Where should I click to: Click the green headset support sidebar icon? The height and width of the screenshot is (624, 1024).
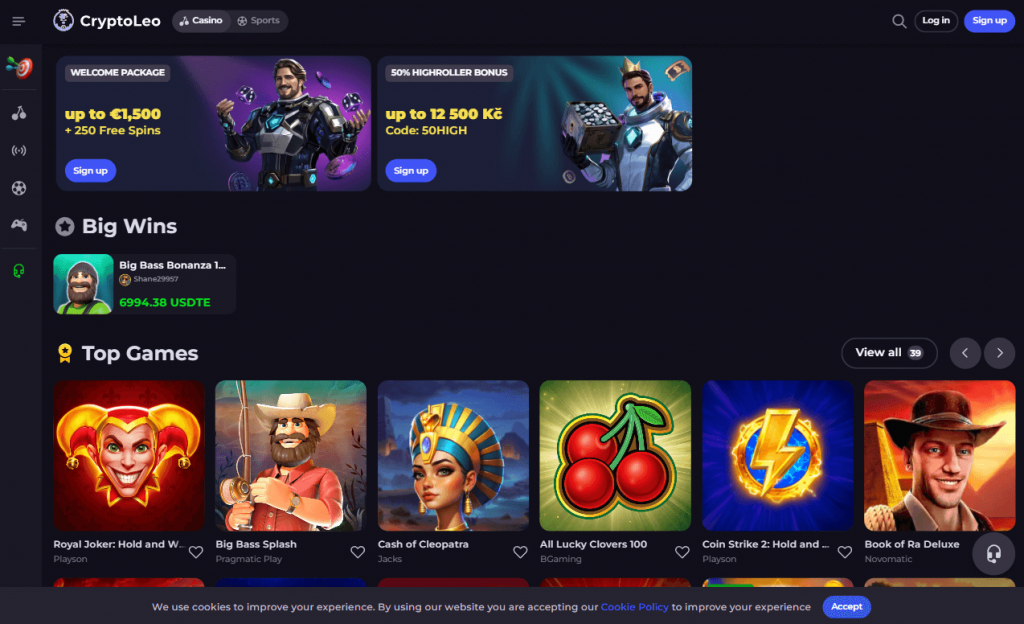point(19,270)
